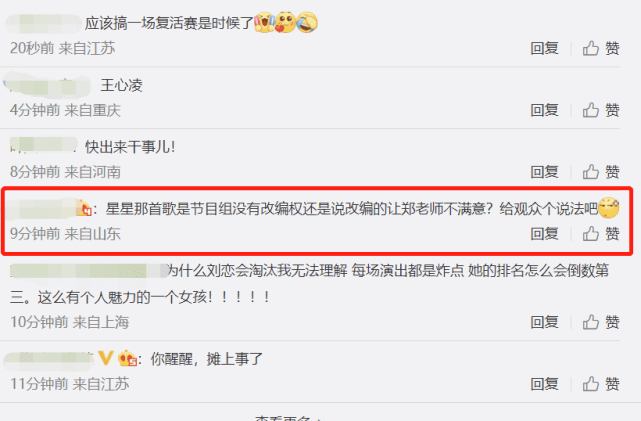Click the orange V verified badge
The height and width of the screenshot is (421, 641).
[x=106, y=358]
